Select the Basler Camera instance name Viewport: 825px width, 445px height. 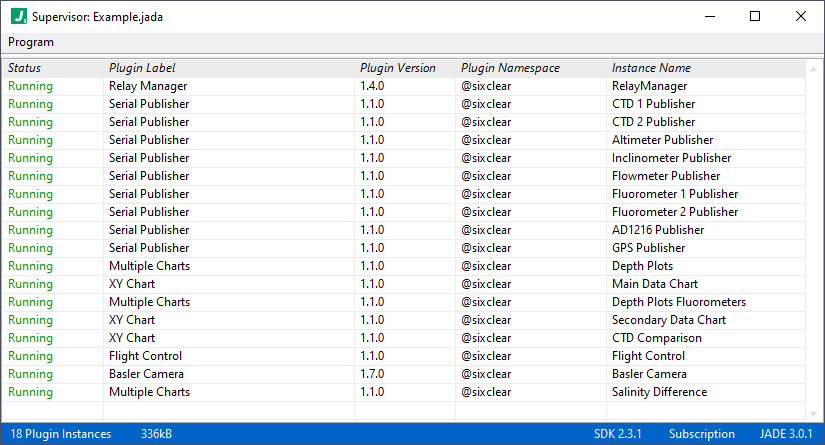tap(649, 374)
